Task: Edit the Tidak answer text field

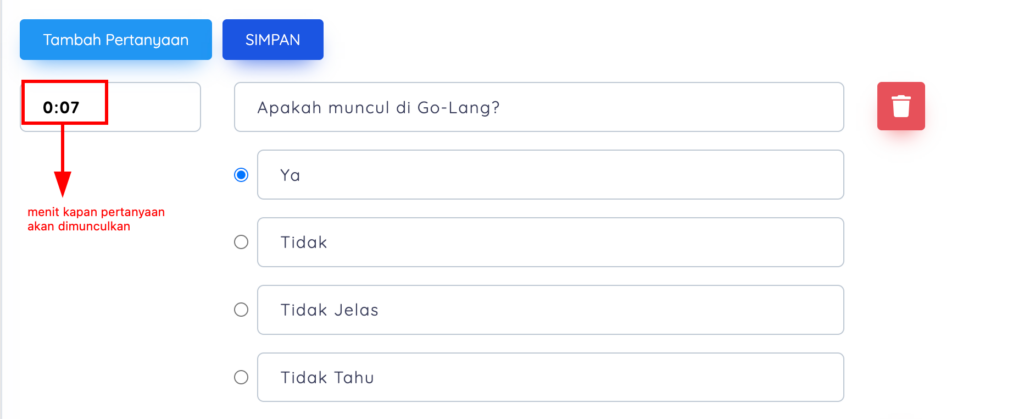Action: coord(551,242)
